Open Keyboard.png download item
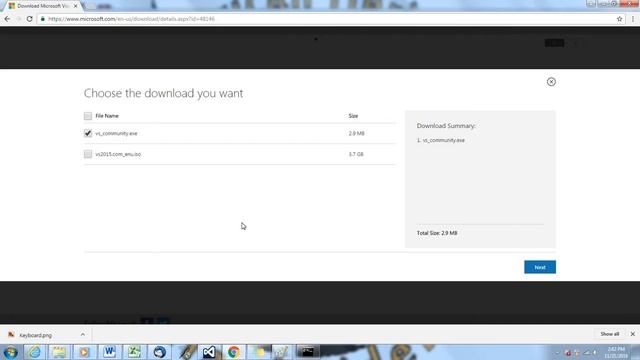The width and height of the screenshot is (640, 360). point(36,335)
